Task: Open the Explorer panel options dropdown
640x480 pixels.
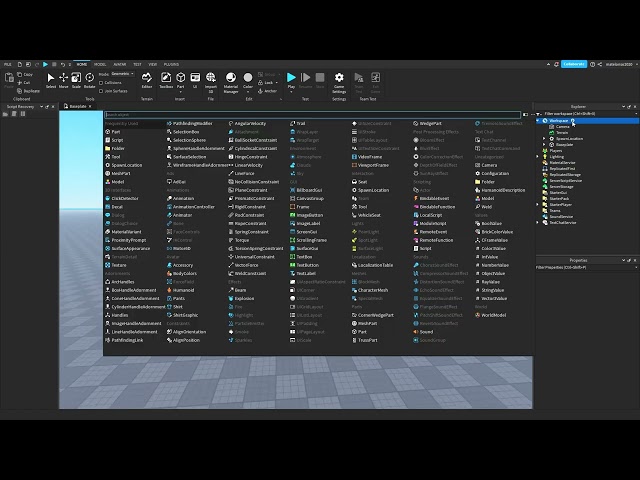Action: [623, 107]
